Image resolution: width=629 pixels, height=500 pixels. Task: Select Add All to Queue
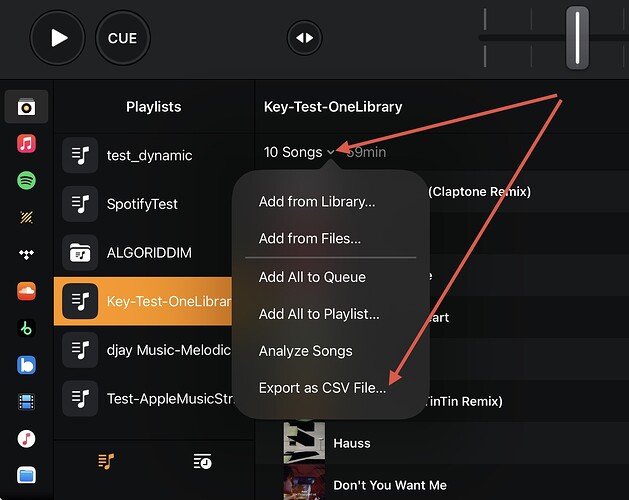312,277
